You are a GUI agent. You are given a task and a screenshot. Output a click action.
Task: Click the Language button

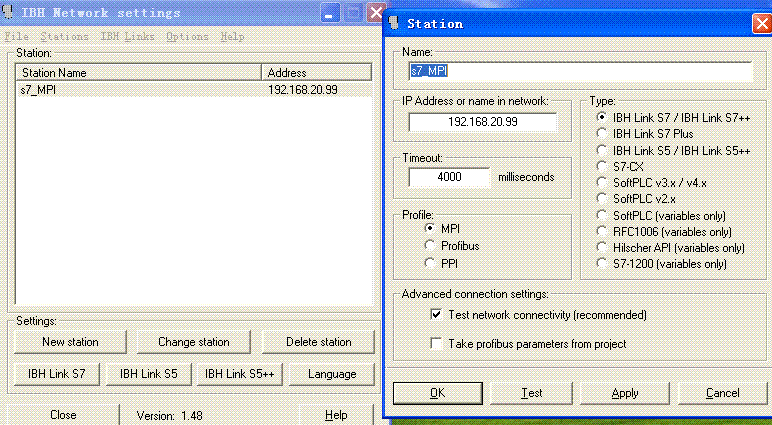[x=332, y=374]
